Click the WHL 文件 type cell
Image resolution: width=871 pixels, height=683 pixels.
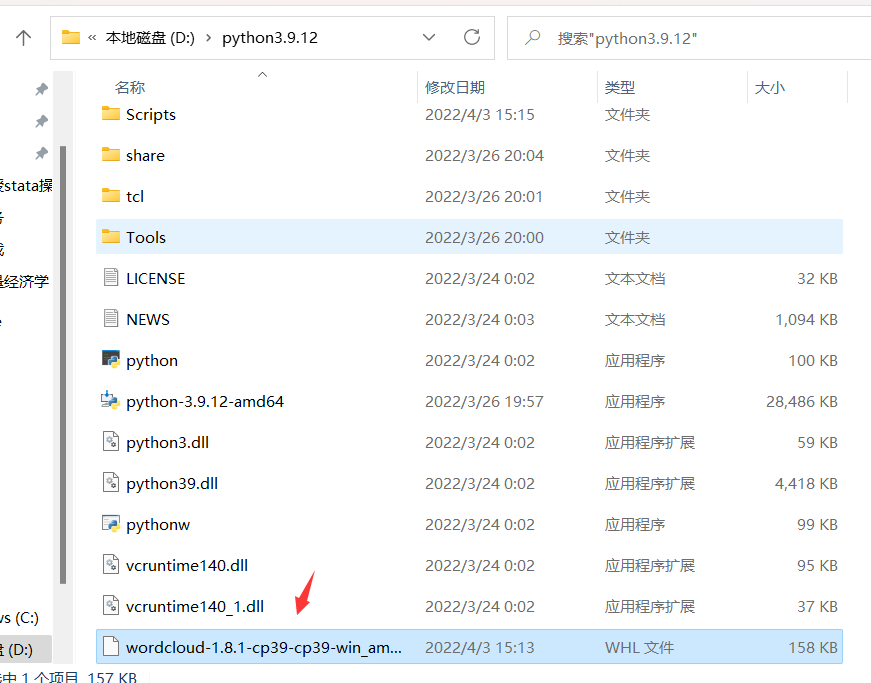pyautogui.click(x=639, y=647)
